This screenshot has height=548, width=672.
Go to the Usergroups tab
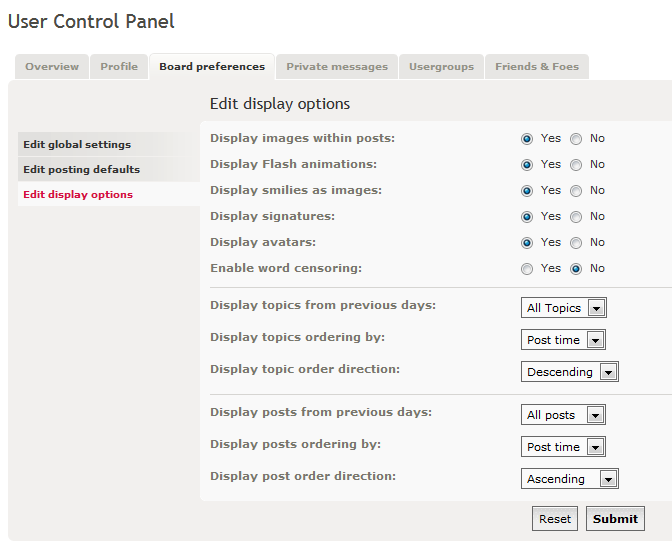pyautogui.click(x=441, y=67)
